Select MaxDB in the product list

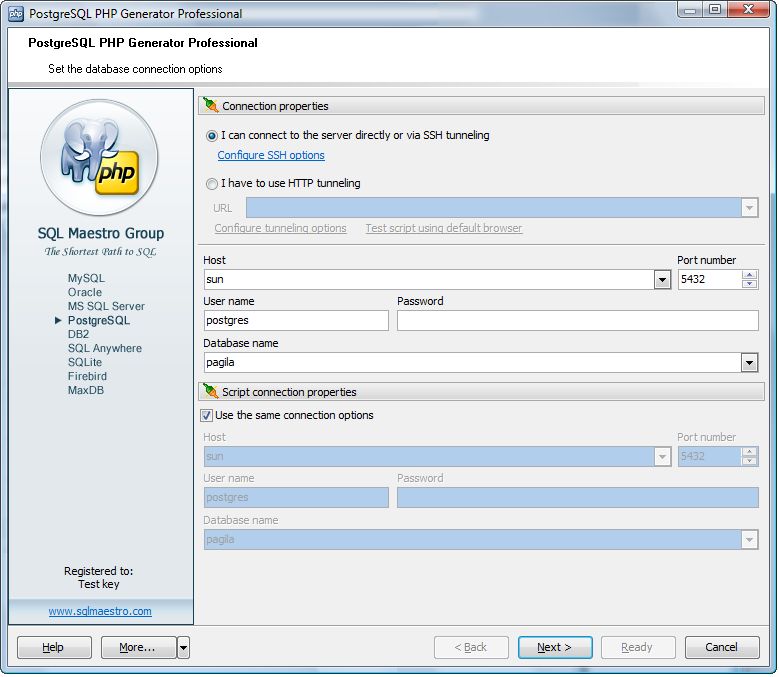coord(86,390)
